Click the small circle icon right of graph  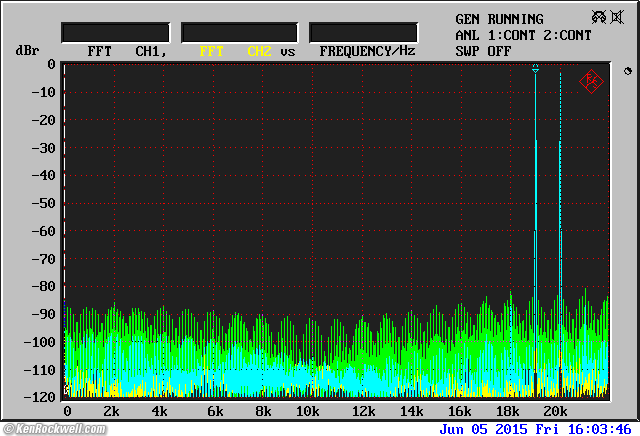pyautogui.click(x=627, y=71)
